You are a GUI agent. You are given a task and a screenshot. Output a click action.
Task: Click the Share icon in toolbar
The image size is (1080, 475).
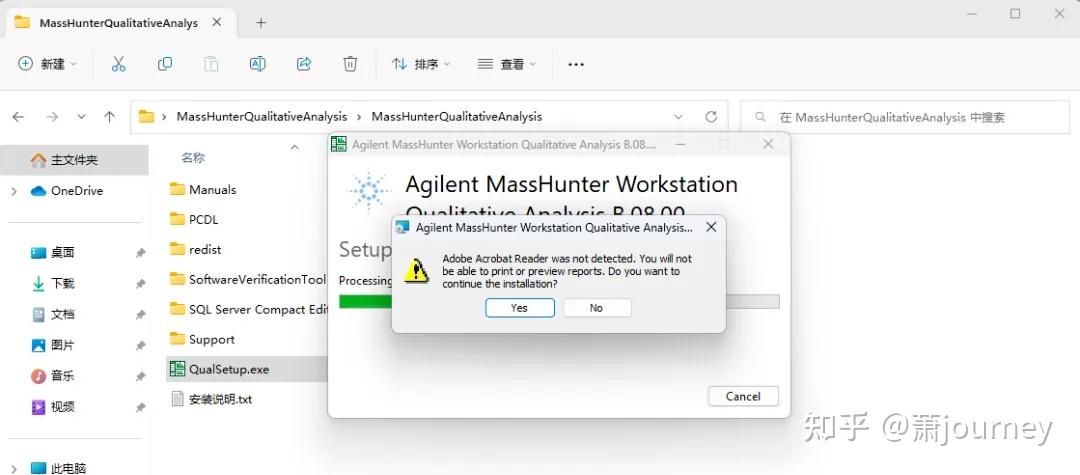[304, 64]
